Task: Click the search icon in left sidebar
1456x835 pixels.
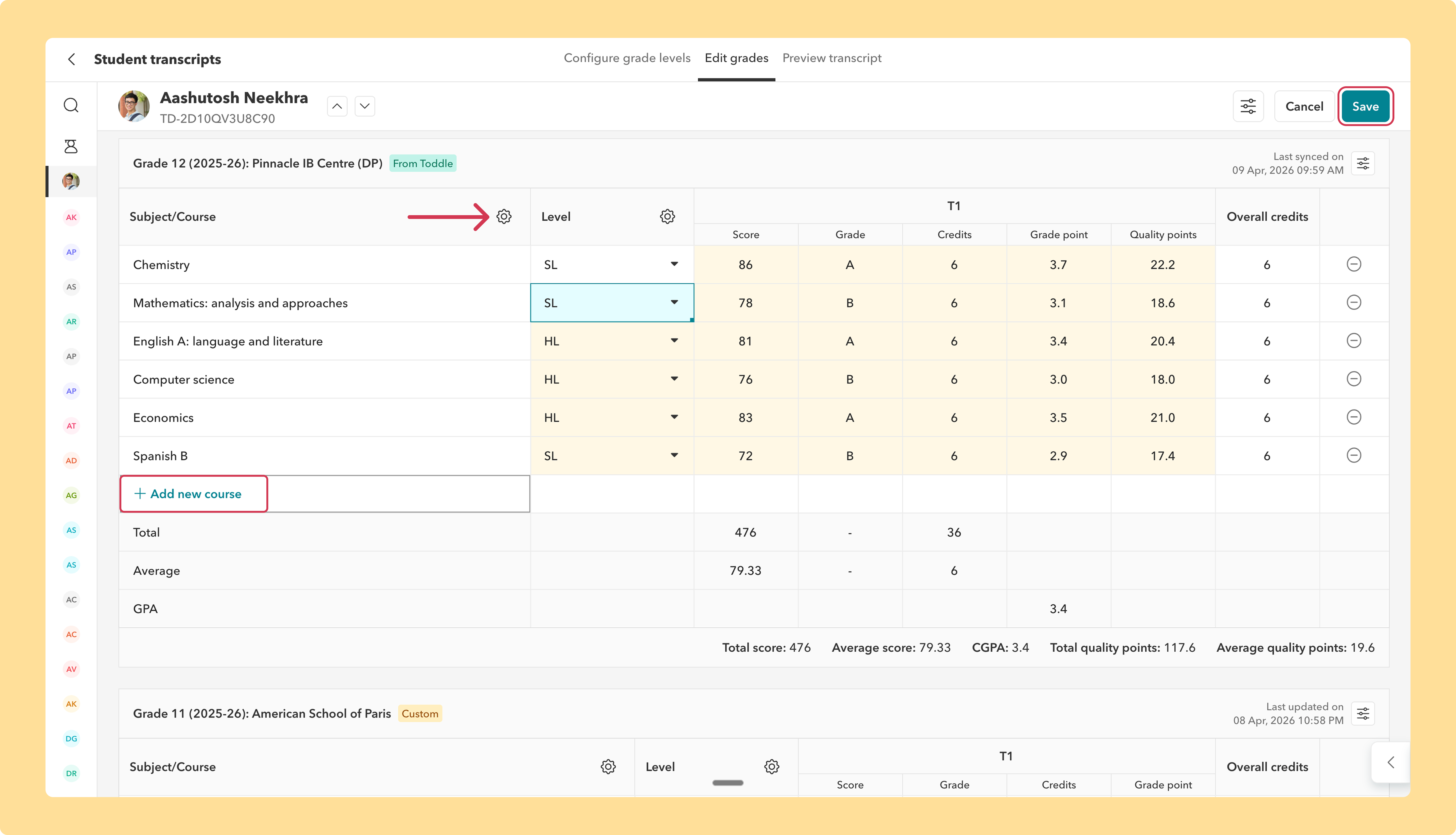Action: coord(71,105)
